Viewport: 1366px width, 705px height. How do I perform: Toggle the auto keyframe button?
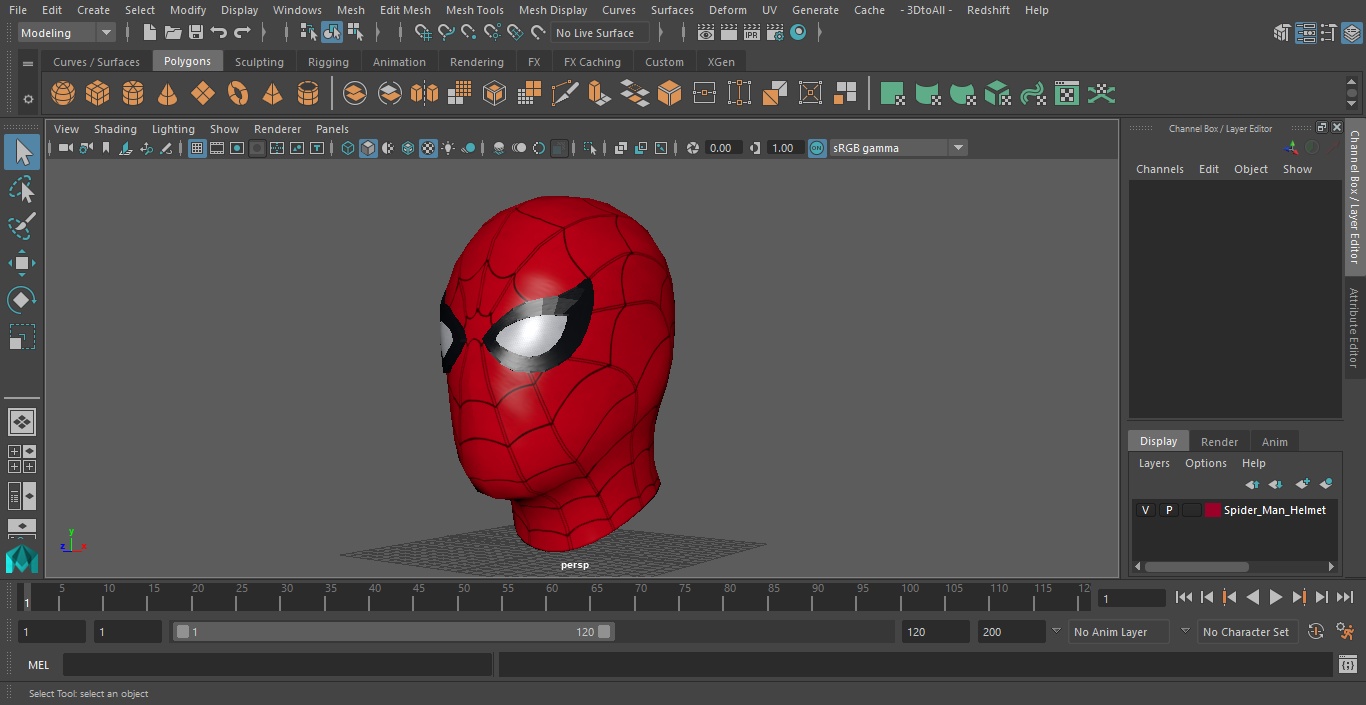[x=1316, y=632]
